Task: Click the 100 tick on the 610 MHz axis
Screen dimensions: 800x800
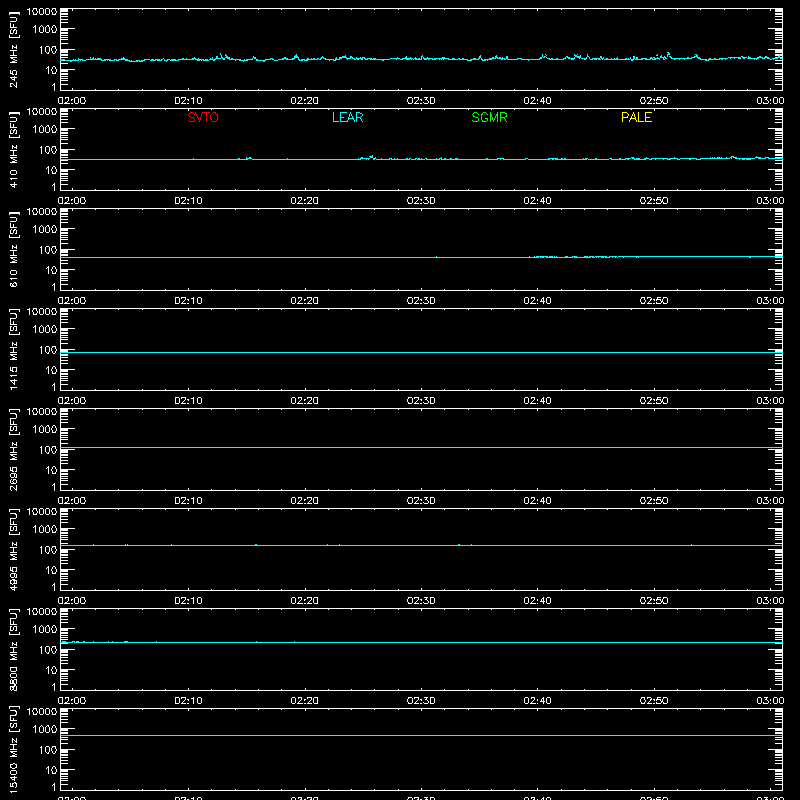Action: (x=47, y=250)
